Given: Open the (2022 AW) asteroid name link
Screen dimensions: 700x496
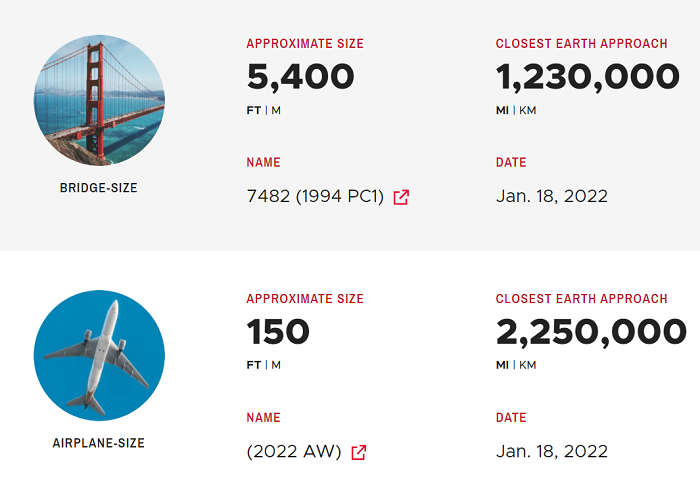Looking at the screenshot, I should (294, 452).
